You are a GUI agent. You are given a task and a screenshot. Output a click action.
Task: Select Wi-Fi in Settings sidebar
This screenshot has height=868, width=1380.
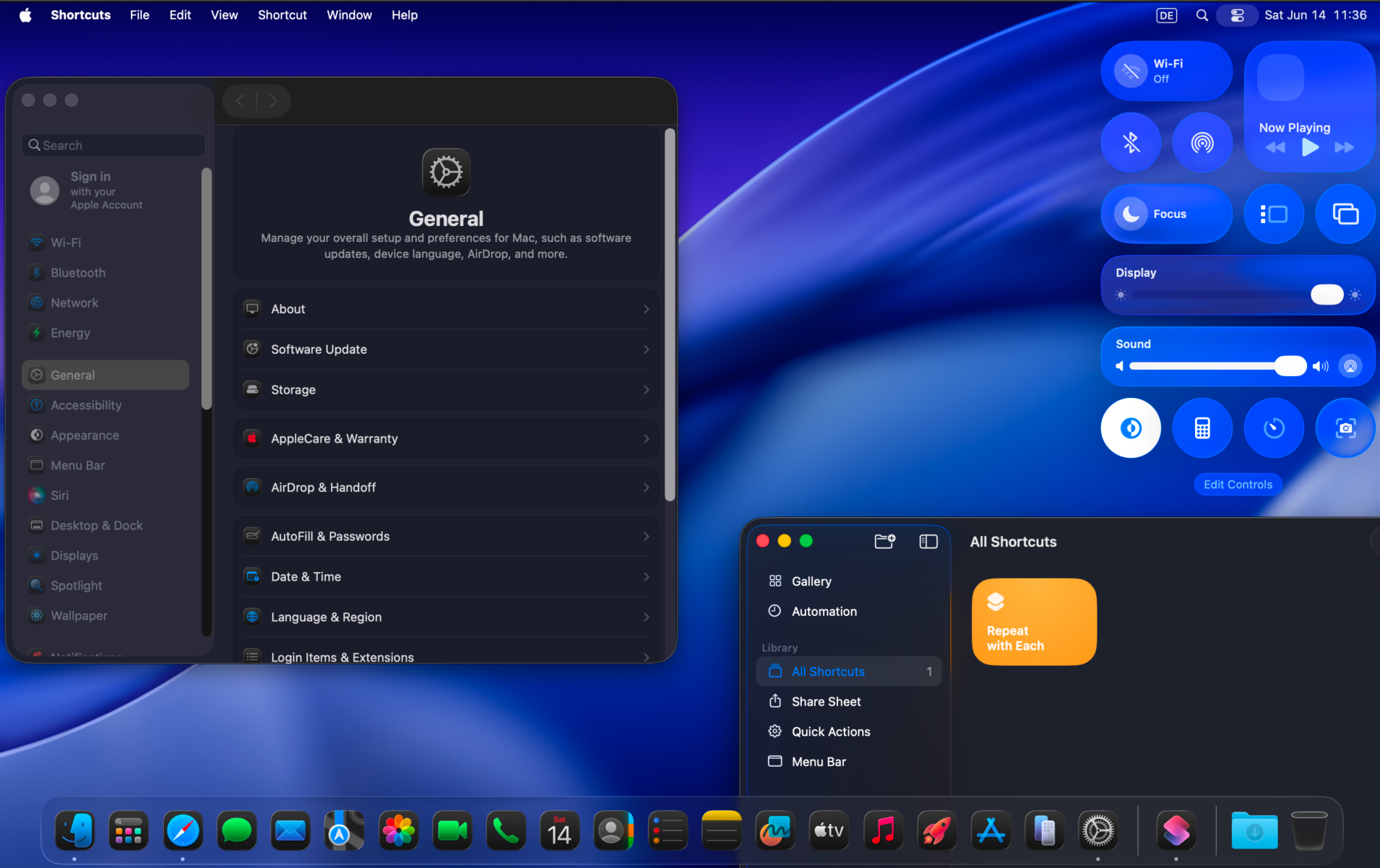tap(106, 243)
